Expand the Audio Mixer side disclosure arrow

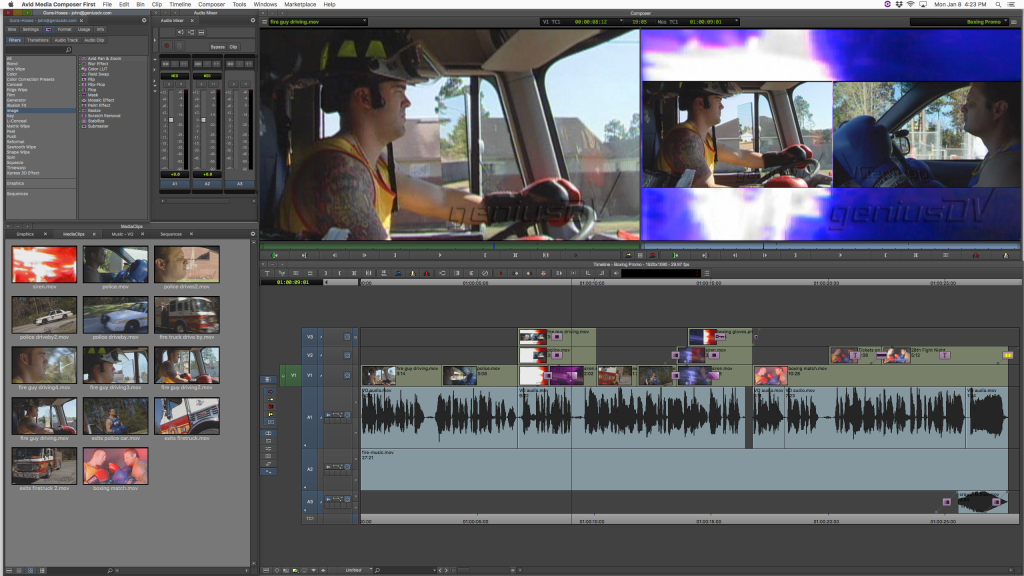pyautogui.click(x=155, y=40)
